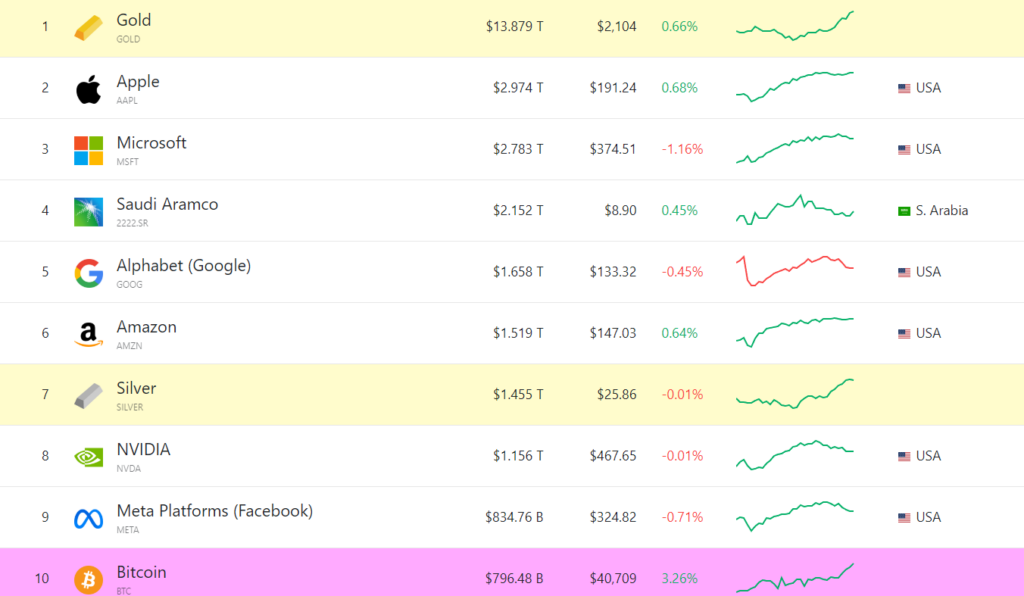
Task: Click the Saudi Aramco logo icon
Action: tap(88, 211)
